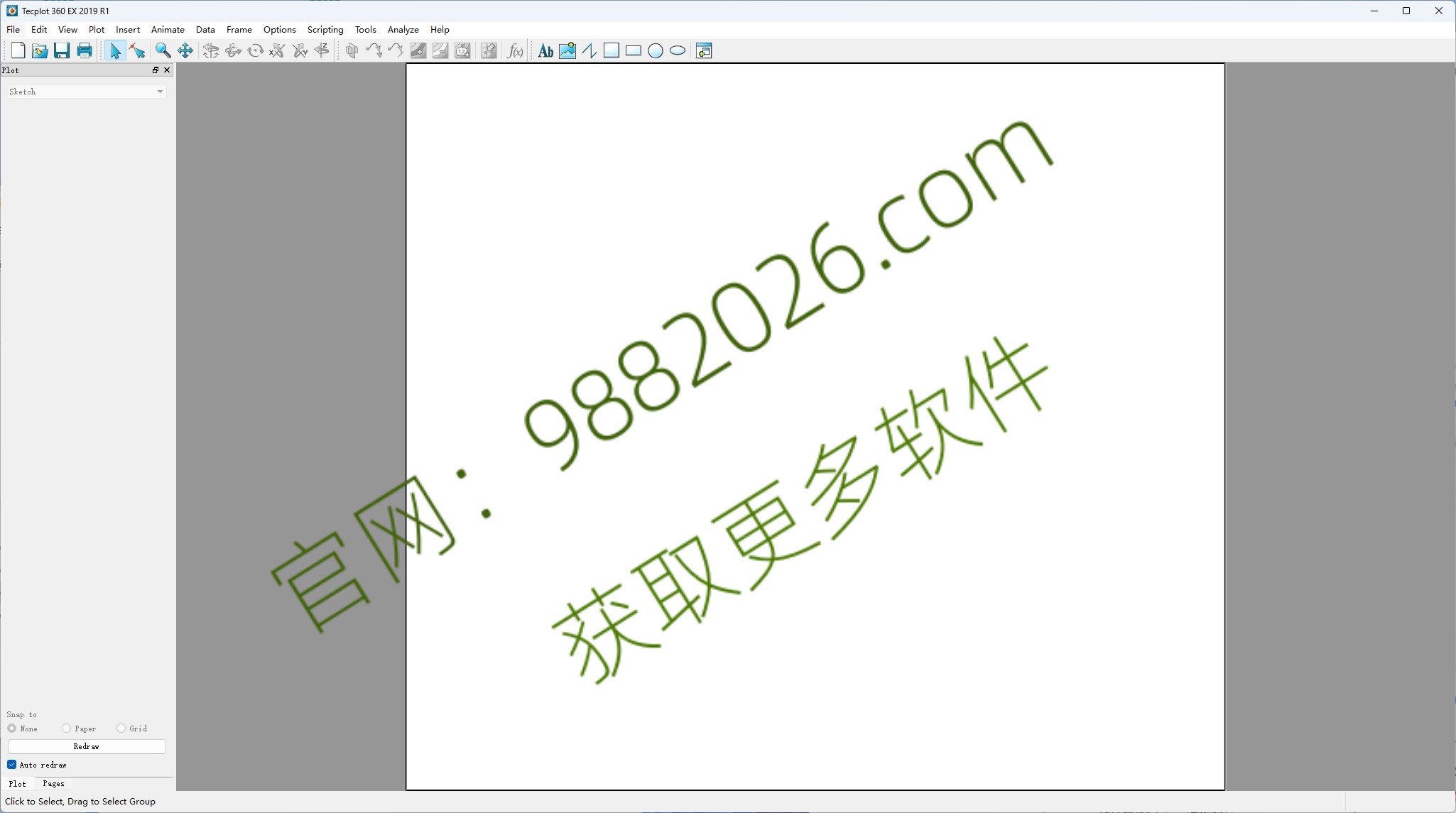This screenshot has height=813, width=1456.
Task: Select the twist rotate tool
Action: [256, 50]
